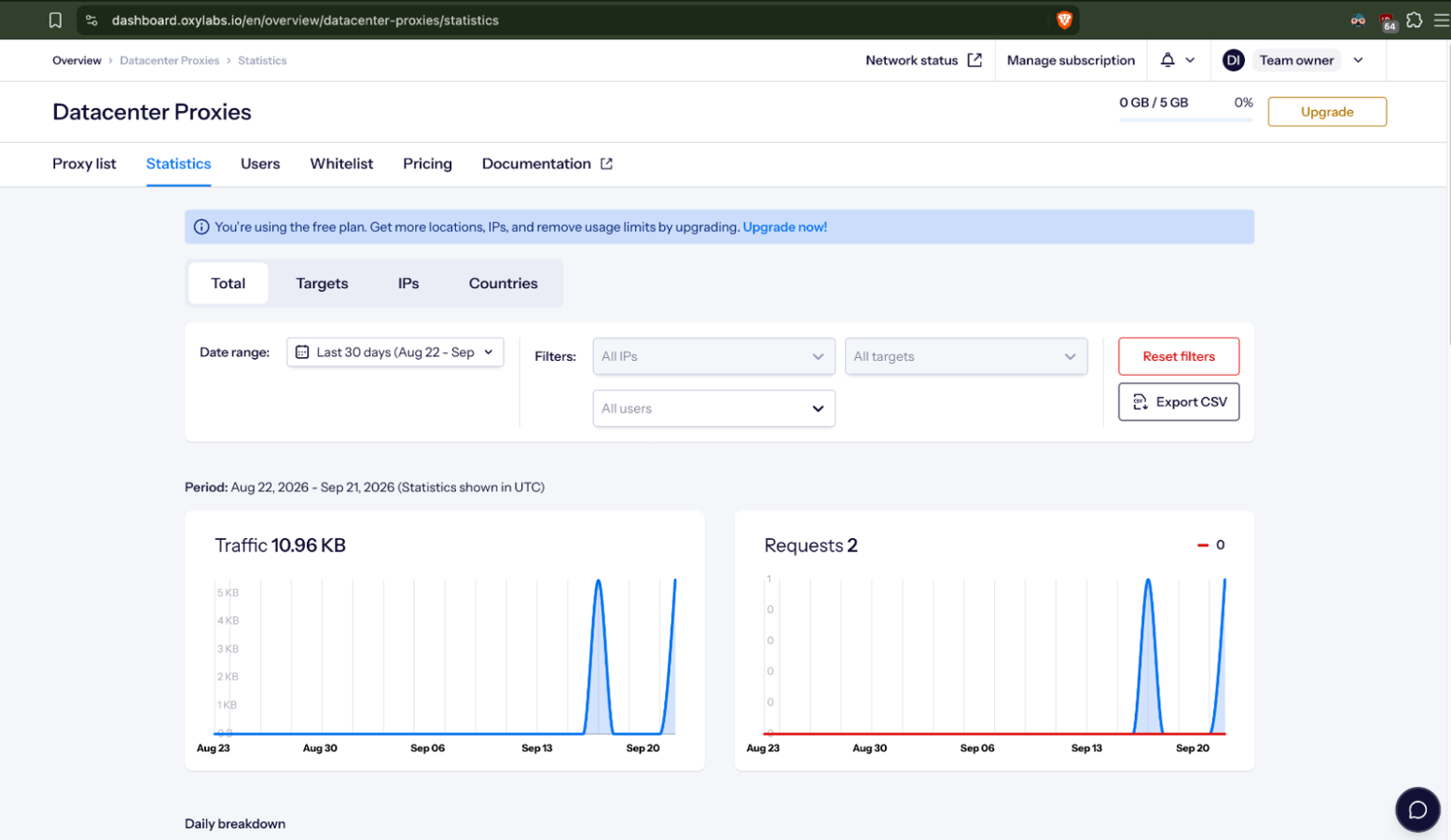Click the external link icon beside Documentation
This screenshot has height=840, width=1451.
click(x=606, y=163)
